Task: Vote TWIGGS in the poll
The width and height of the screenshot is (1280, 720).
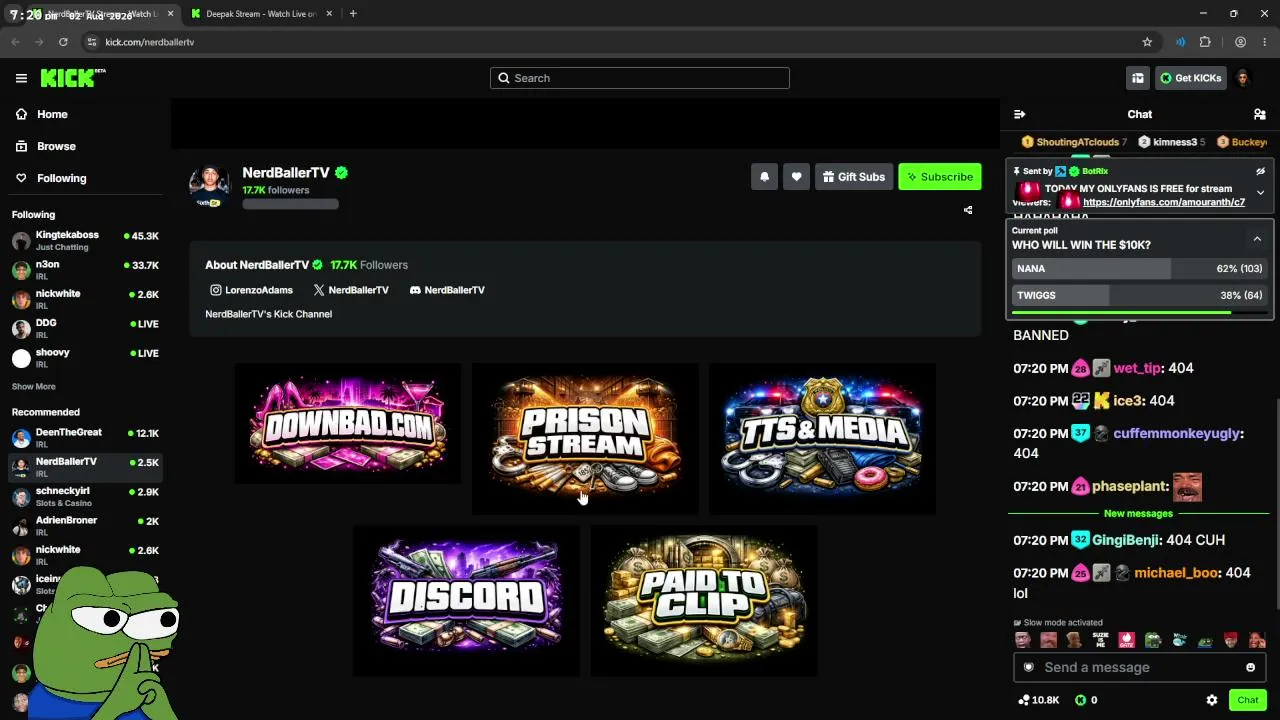Action: tap(1139, 295)
